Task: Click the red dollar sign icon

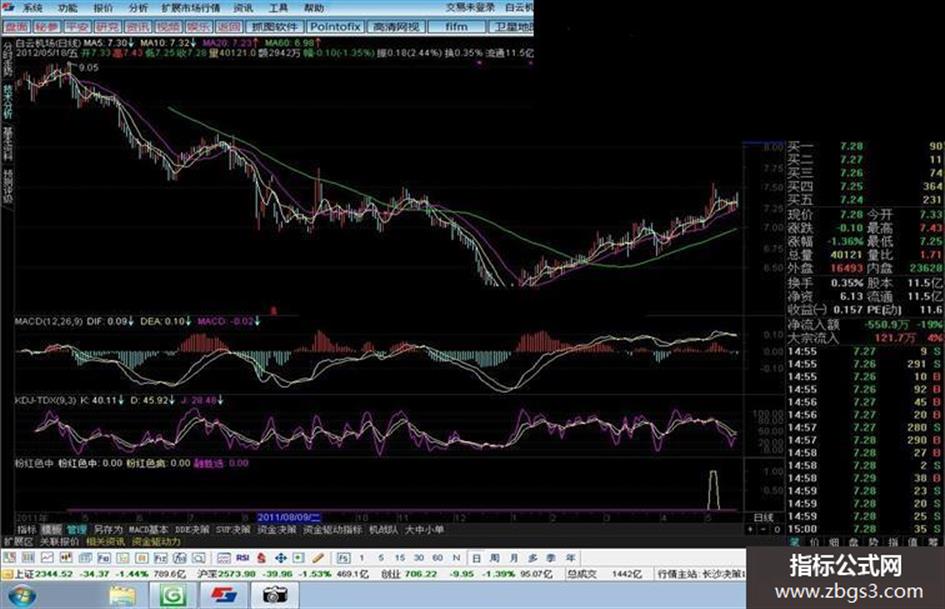Action: (x=261, y=558)
